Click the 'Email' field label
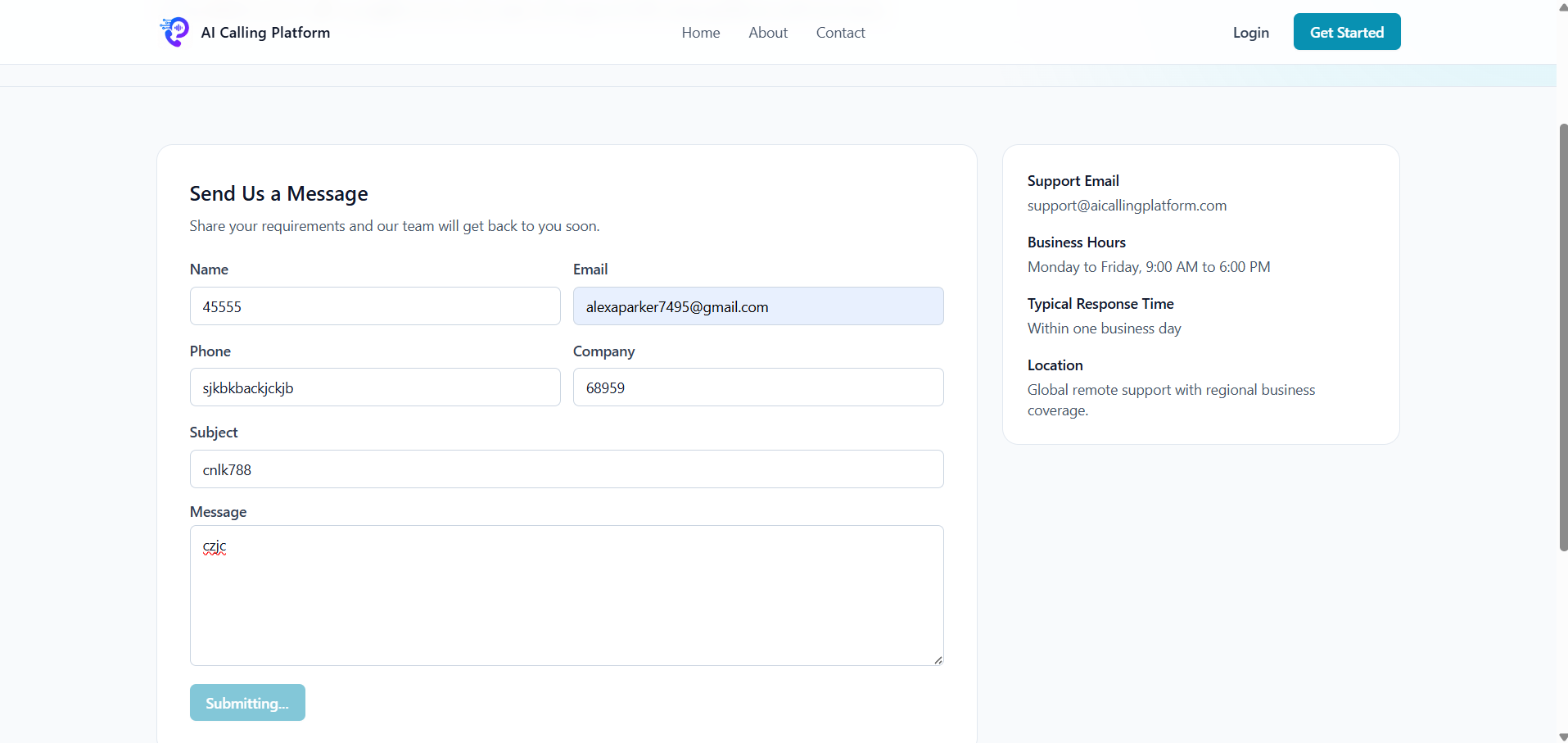The width and height of the screenshot is (1568, 743). point(590,270)
